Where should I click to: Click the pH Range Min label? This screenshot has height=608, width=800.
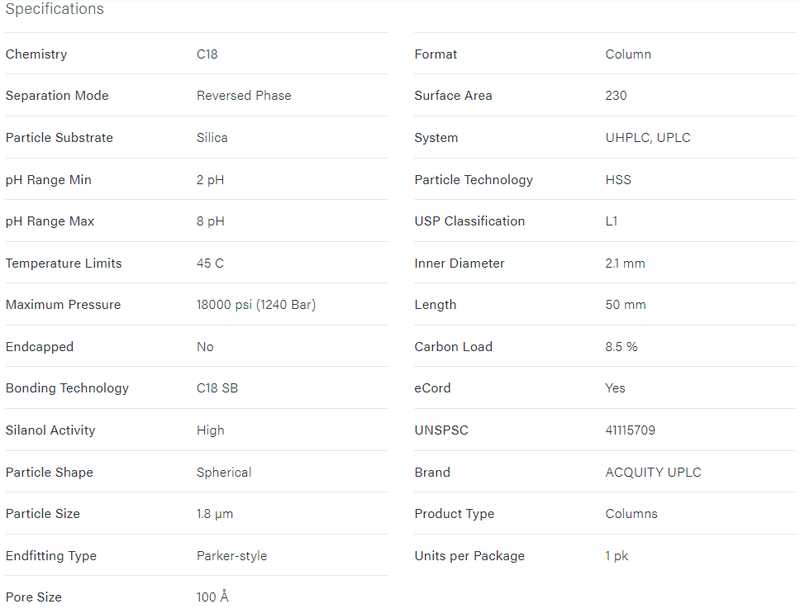(x=48, y=180)
